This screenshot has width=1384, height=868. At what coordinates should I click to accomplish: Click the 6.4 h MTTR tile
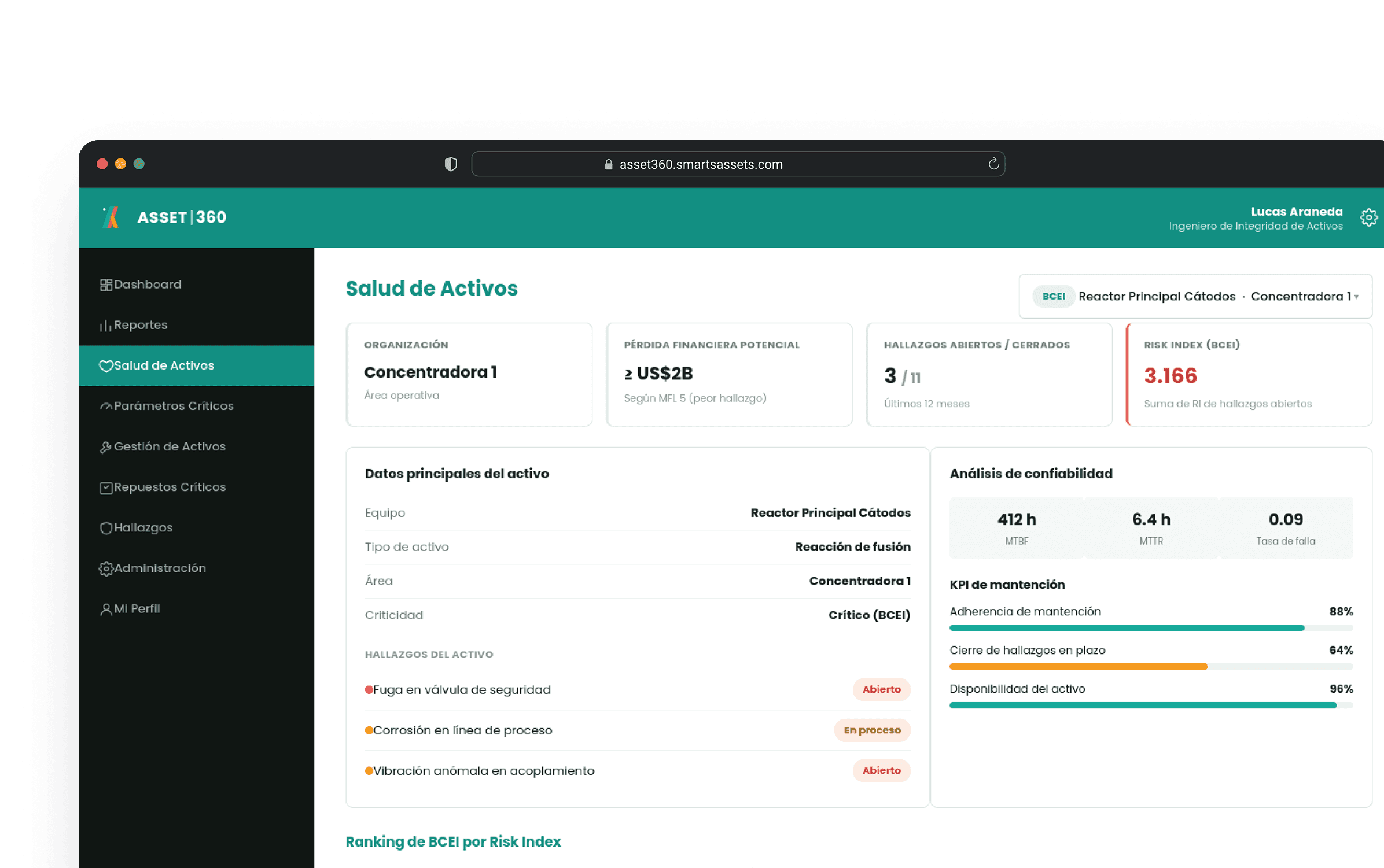1151,528
